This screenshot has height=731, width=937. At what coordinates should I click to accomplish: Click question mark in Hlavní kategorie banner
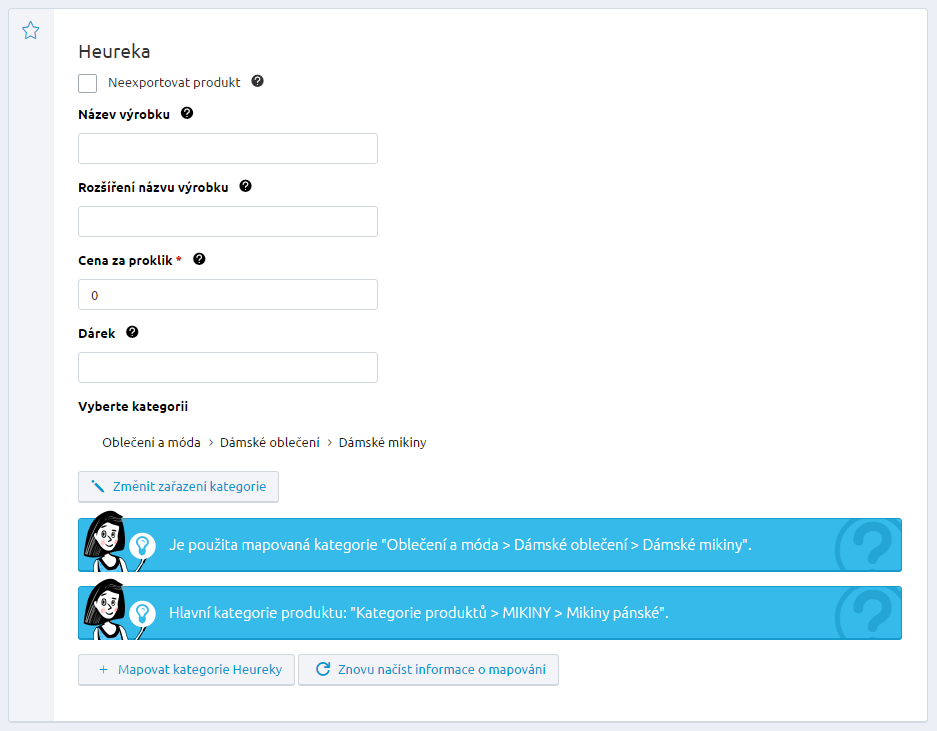[x=869, y=613]
